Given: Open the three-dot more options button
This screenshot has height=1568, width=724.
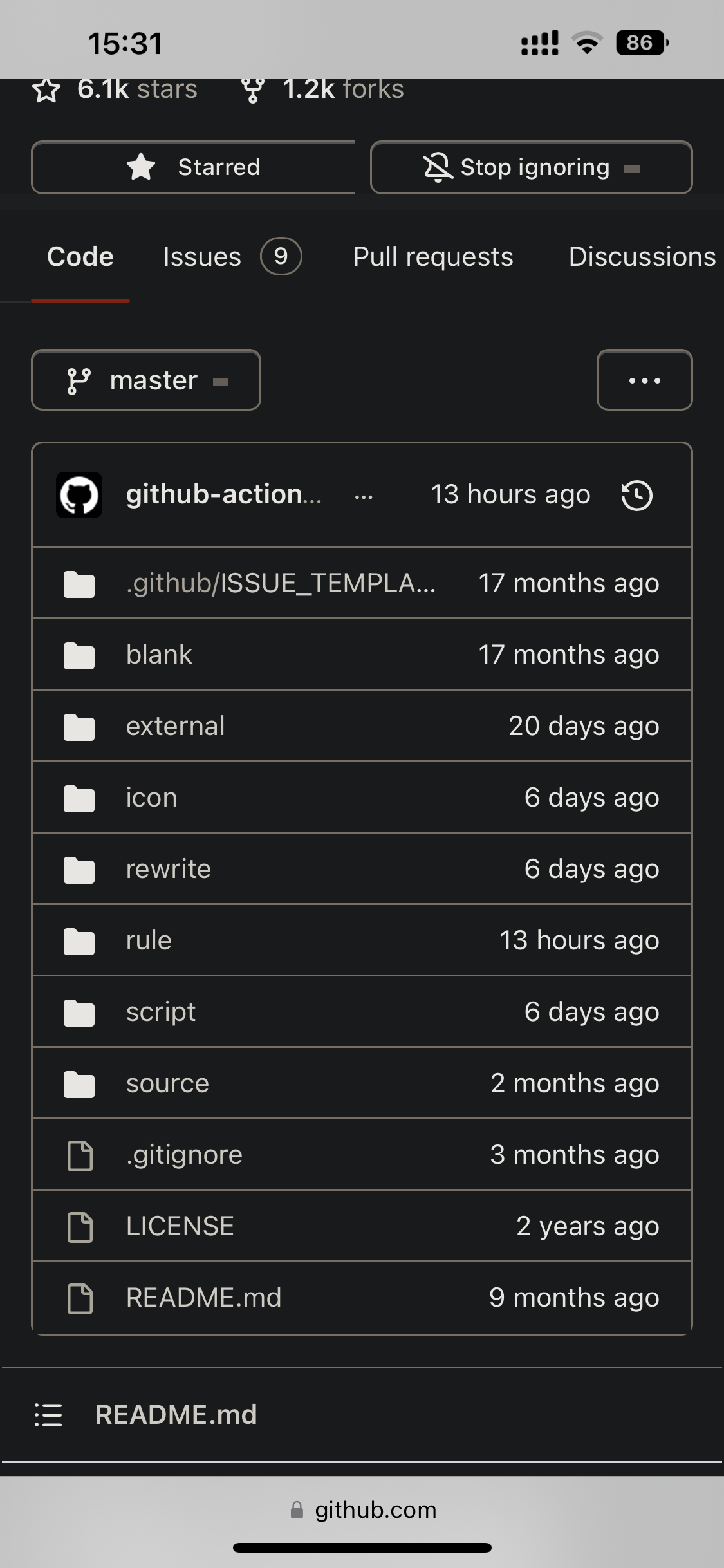Looking at the screenshot, I should [644, 380].
